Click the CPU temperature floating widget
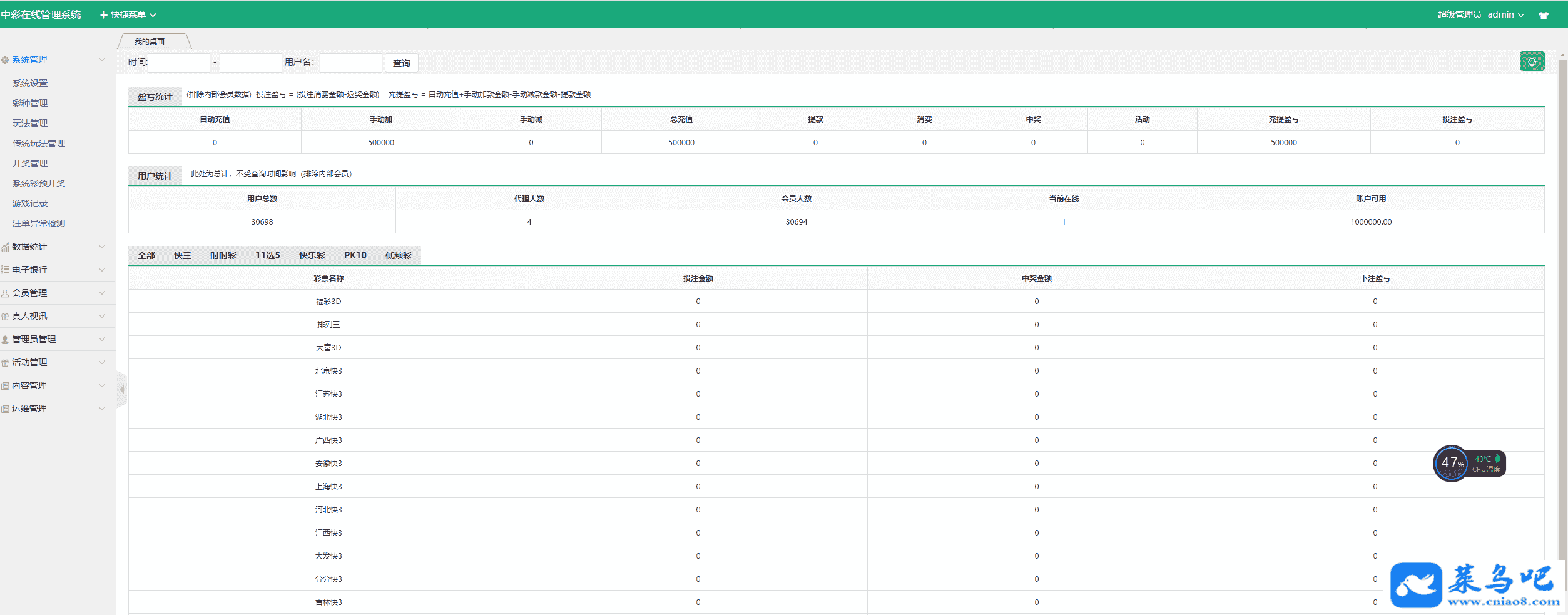1568x615 pixels. pyautogui.click(x=1469, y=464)
